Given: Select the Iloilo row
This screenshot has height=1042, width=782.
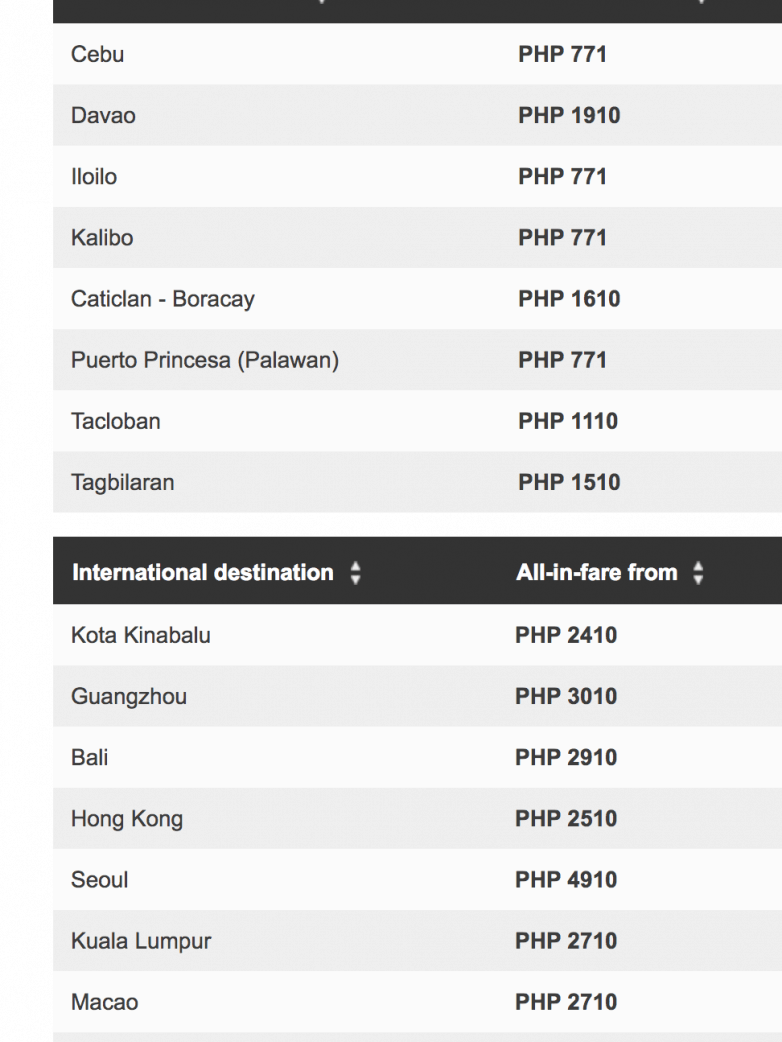Looking at the screenshot, I should (94, 177).
